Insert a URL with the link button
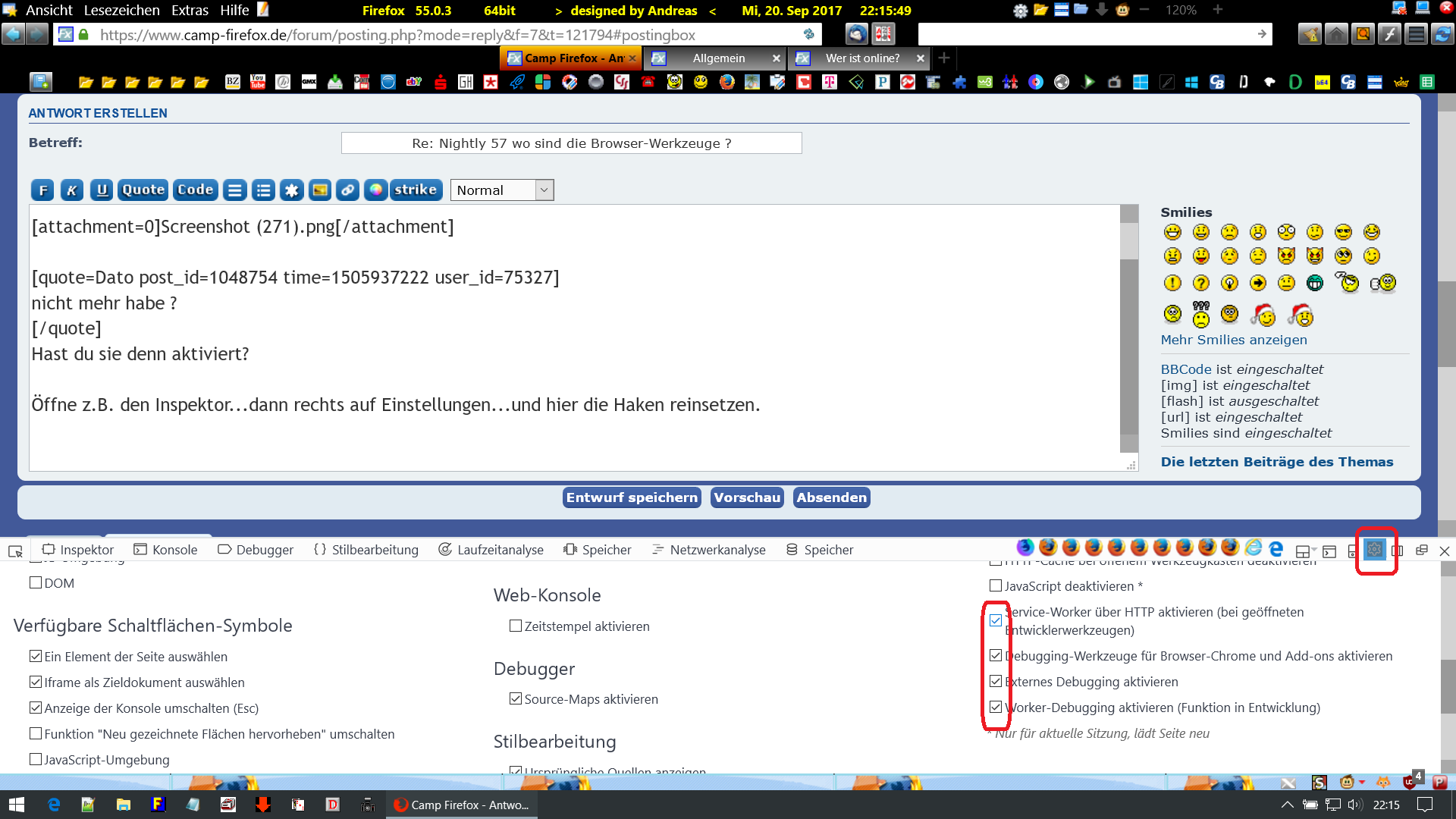This screenshot has width=1456, height=819. (x=347, y=190)
